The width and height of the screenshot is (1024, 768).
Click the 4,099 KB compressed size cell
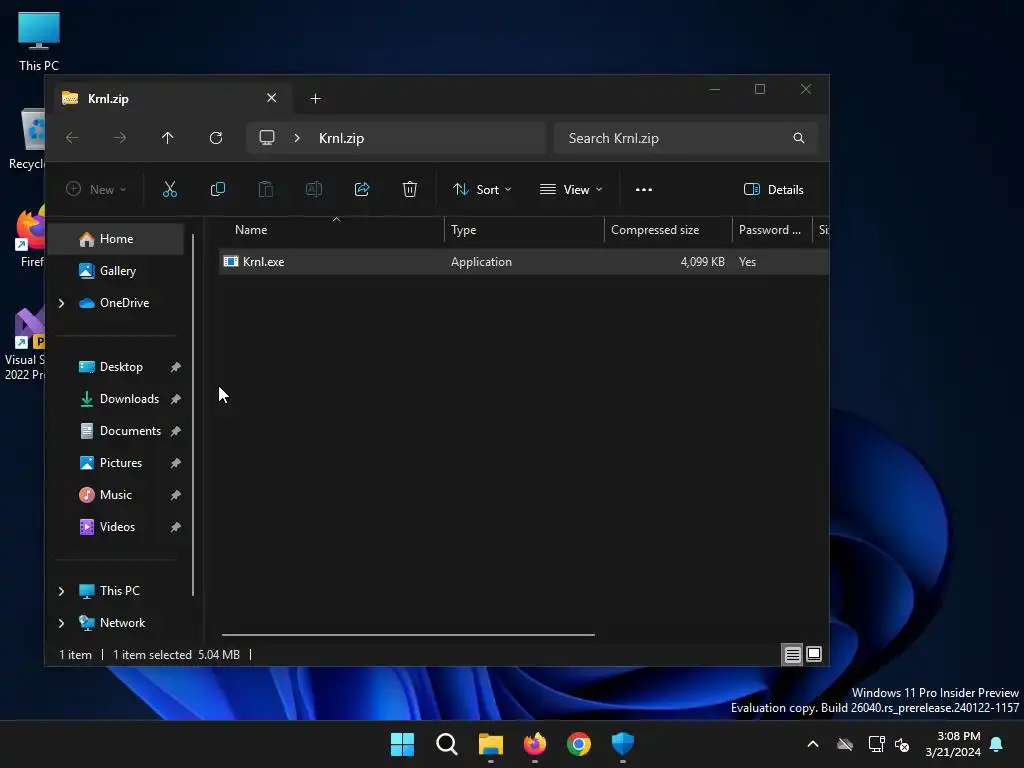(703, 262)
